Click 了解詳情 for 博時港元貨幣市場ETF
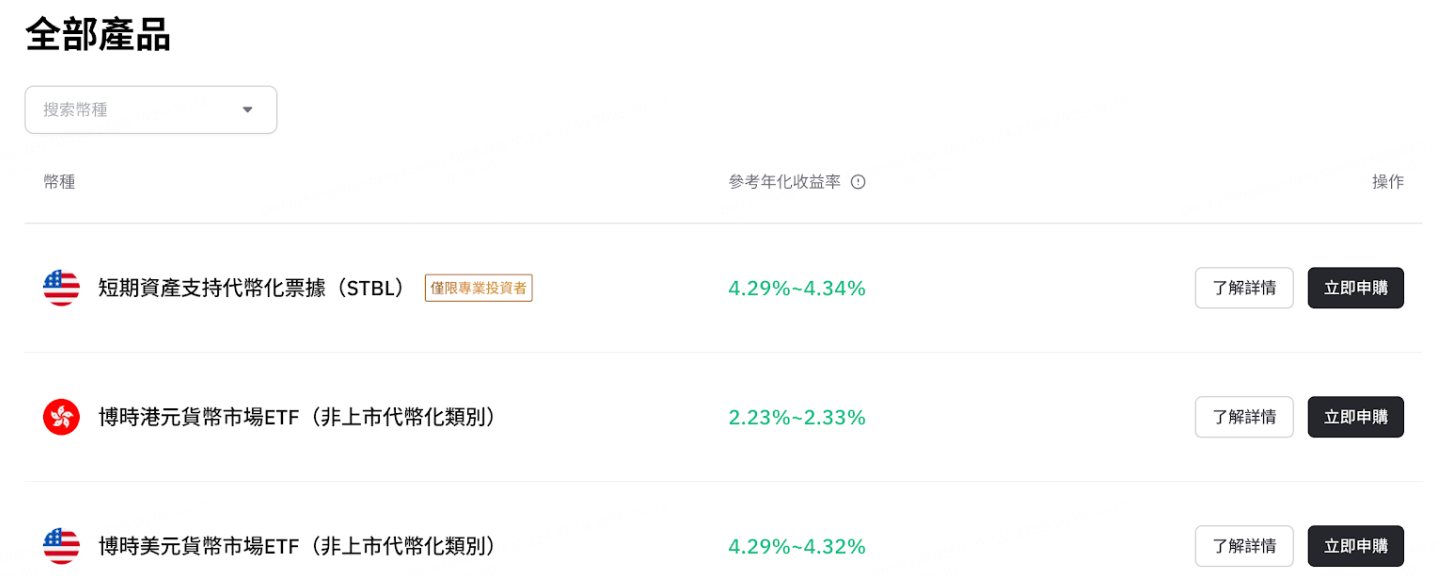 tap(1244, 417)
